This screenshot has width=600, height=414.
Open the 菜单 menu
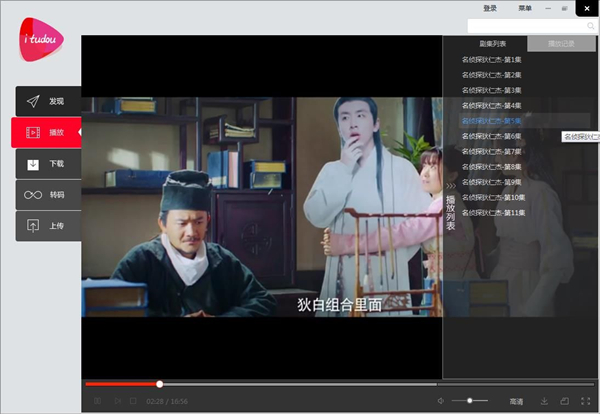(525, 8)
